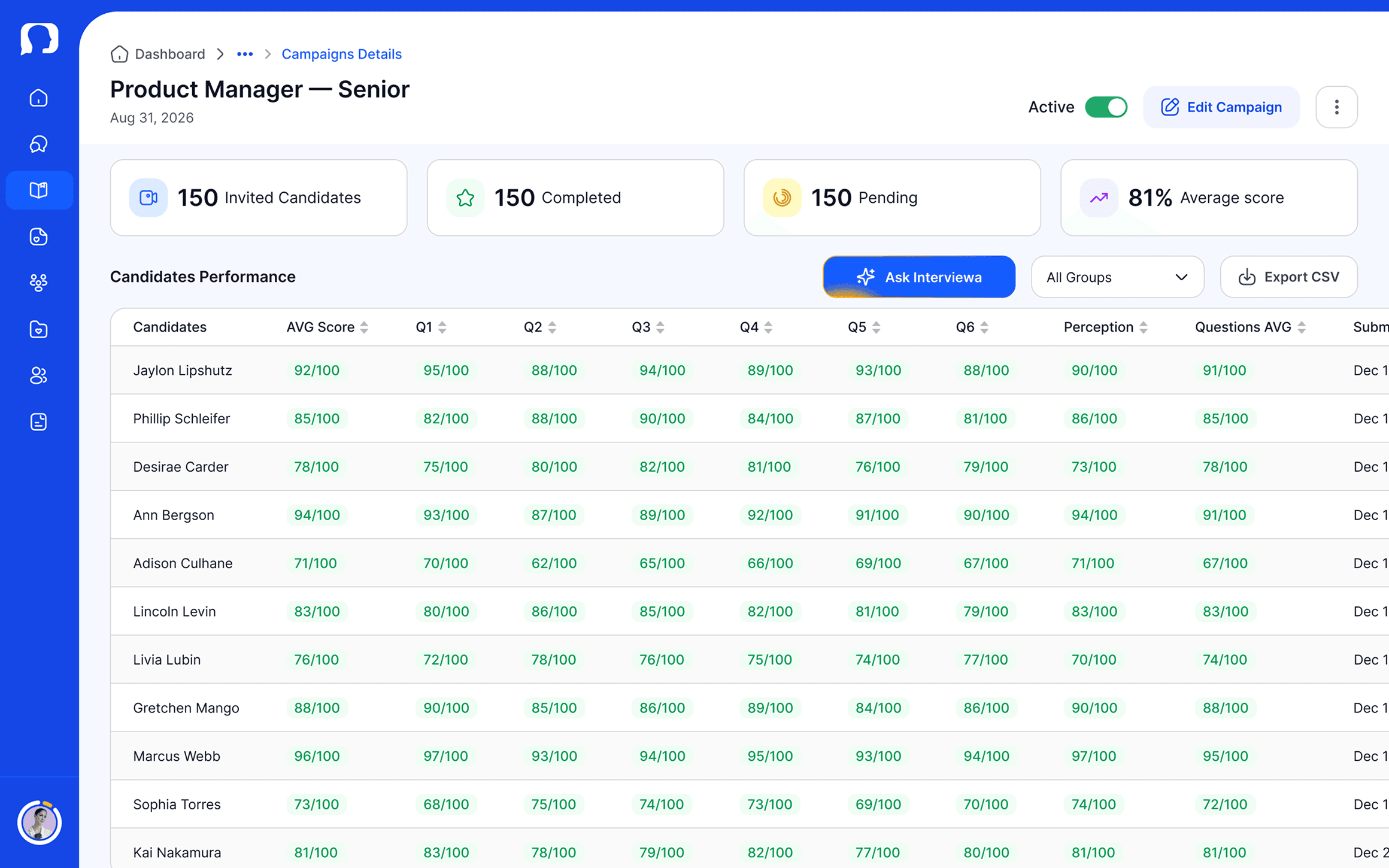Open the groups cluster sidebar icon
This screenshot has height=868, width=1389.
[39, 283]
